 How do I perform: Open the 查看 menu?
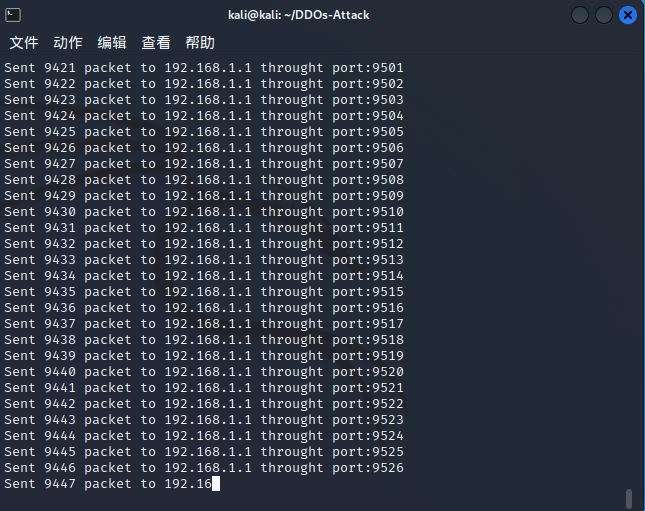point(156,42)
